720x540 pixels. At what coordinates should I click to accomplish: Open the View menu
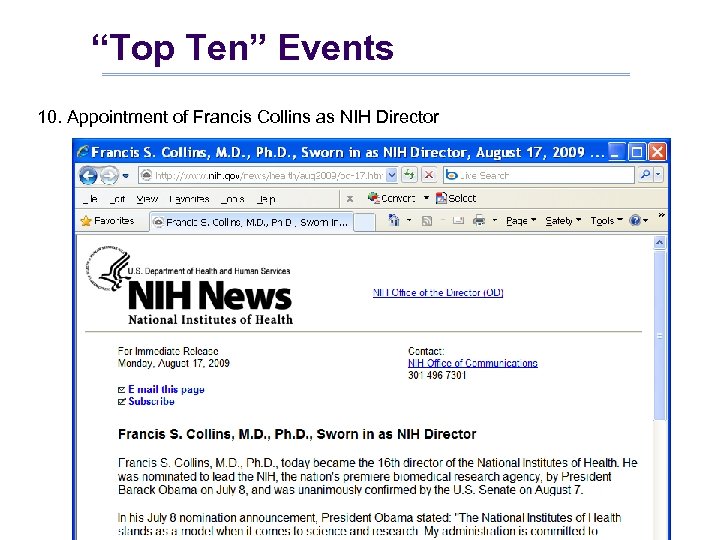click(147, 199)
